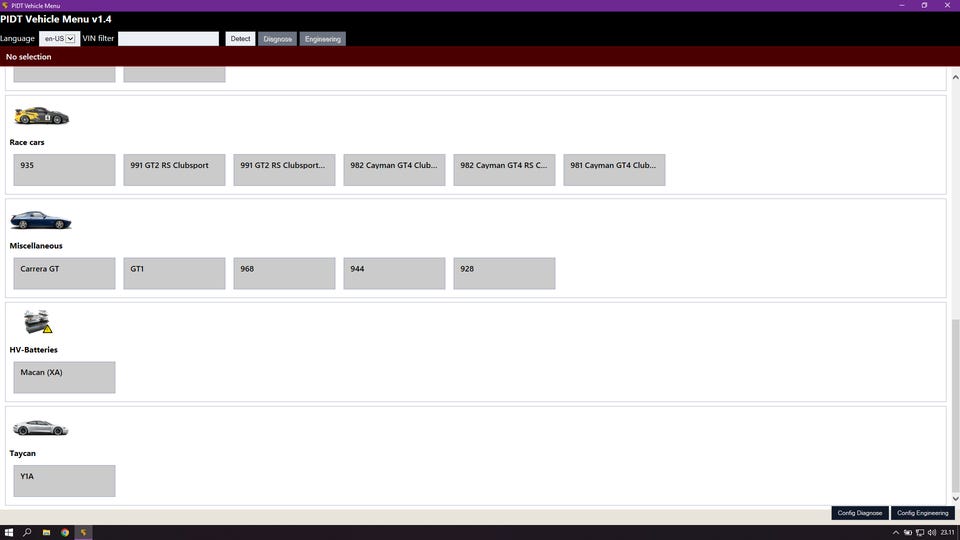Click the Taycan heading

(23, 453)
